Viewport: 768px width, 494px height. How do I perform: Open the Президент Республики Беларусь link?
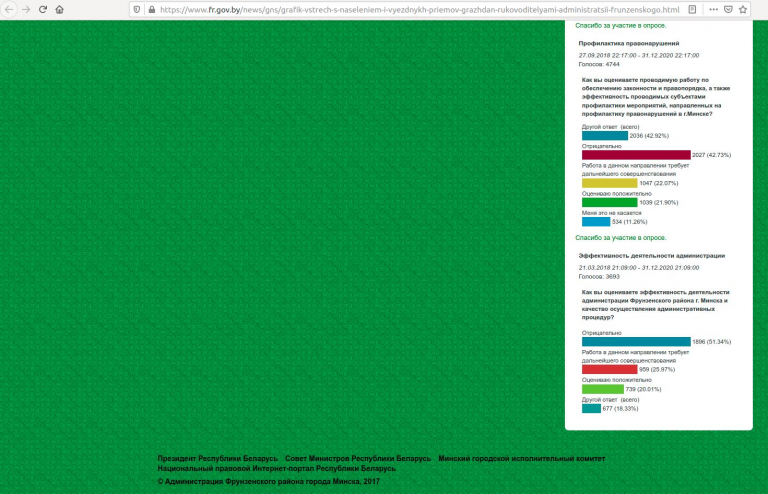point(217,458)
